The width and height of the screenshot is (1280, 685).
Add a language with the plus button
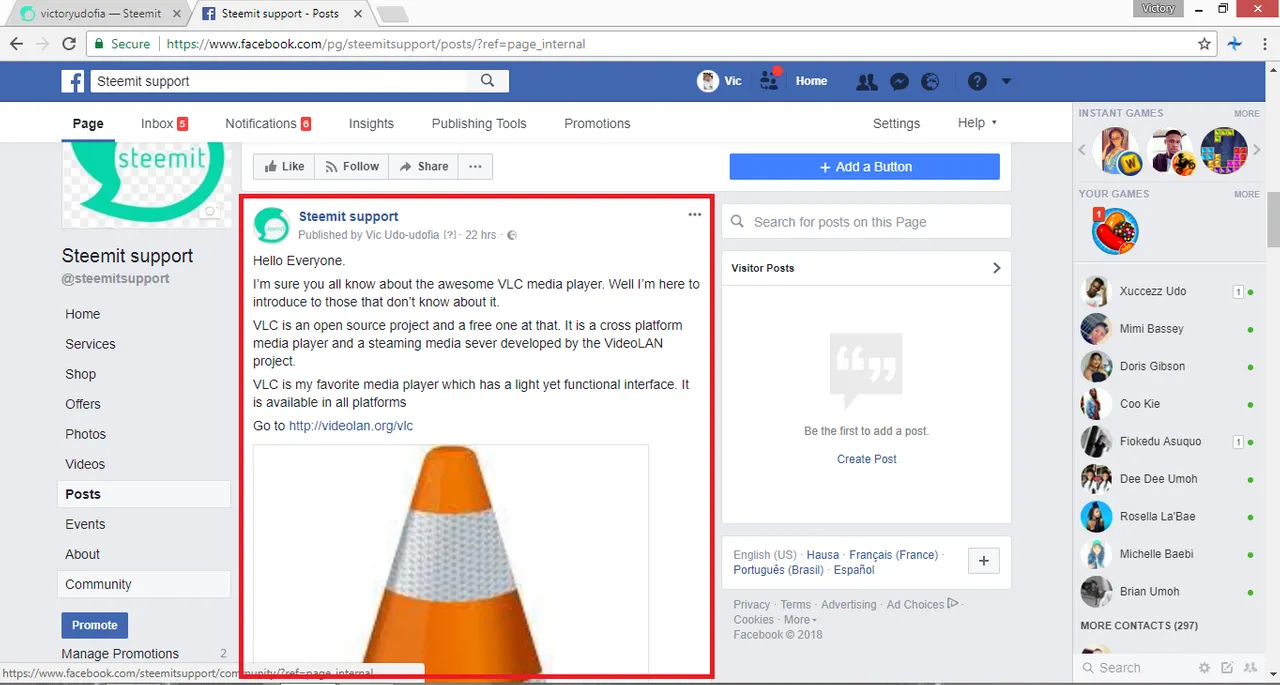click(984, 561)
